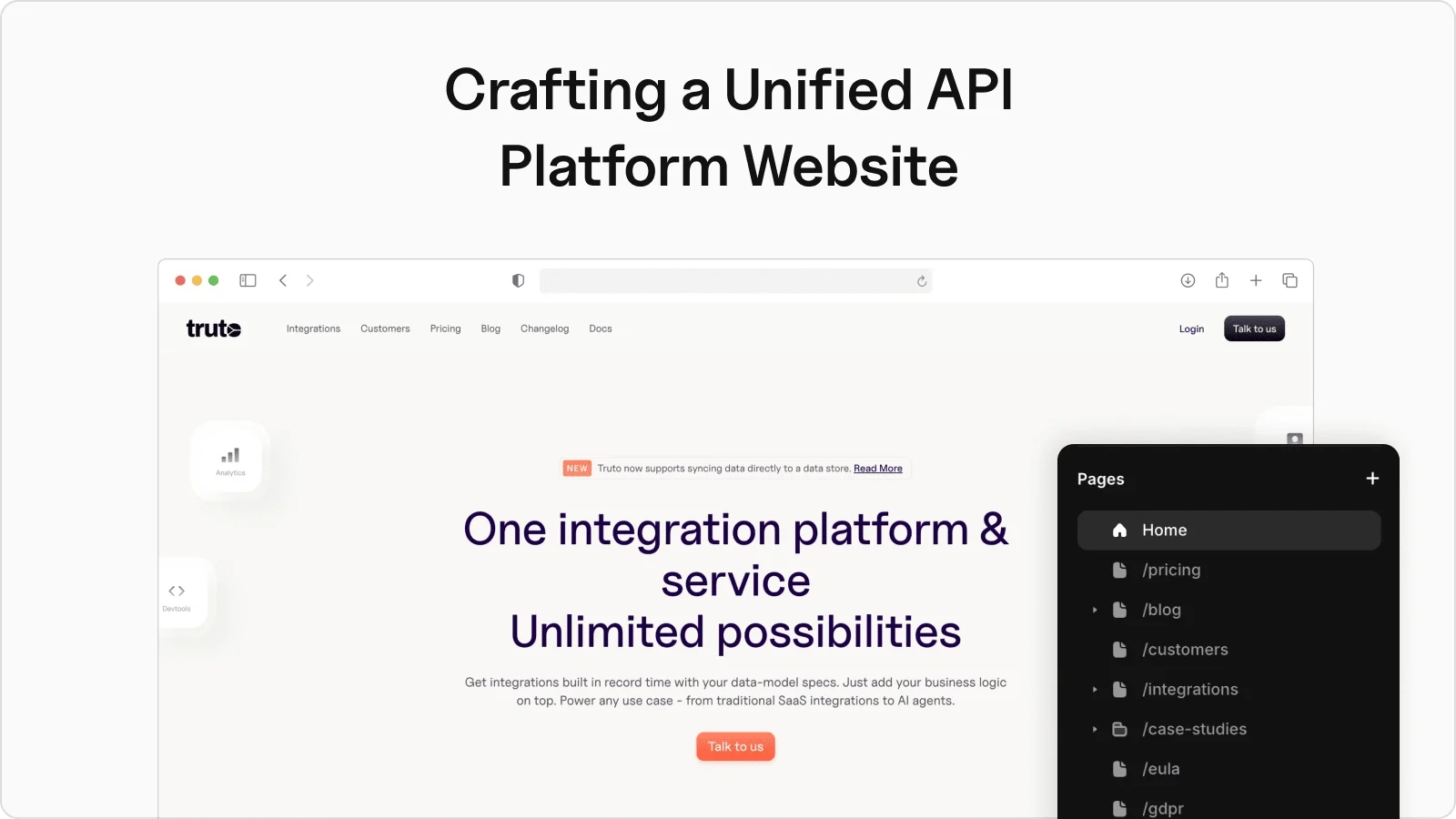The height and width of the screenshot is (819, 1456).
Task: Expand the /blog page tree
Action: click(x=1095, y=610)
